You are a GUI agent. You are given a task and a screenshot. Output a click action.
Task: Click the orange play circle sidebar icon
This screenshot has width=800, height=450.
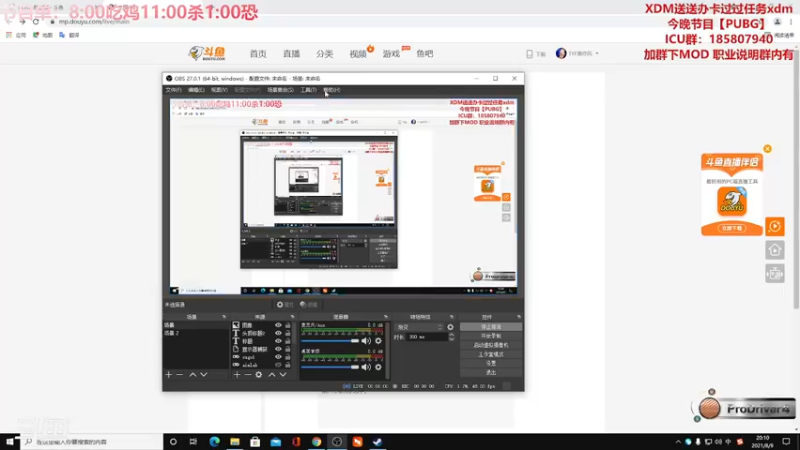pyautogui.click(x=774, y=227)
